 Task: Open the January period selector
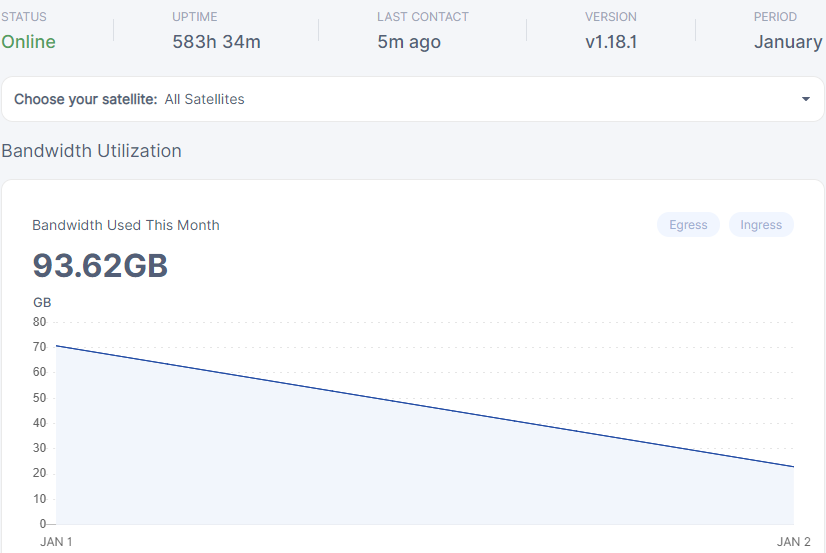click(x=787, y=42)
